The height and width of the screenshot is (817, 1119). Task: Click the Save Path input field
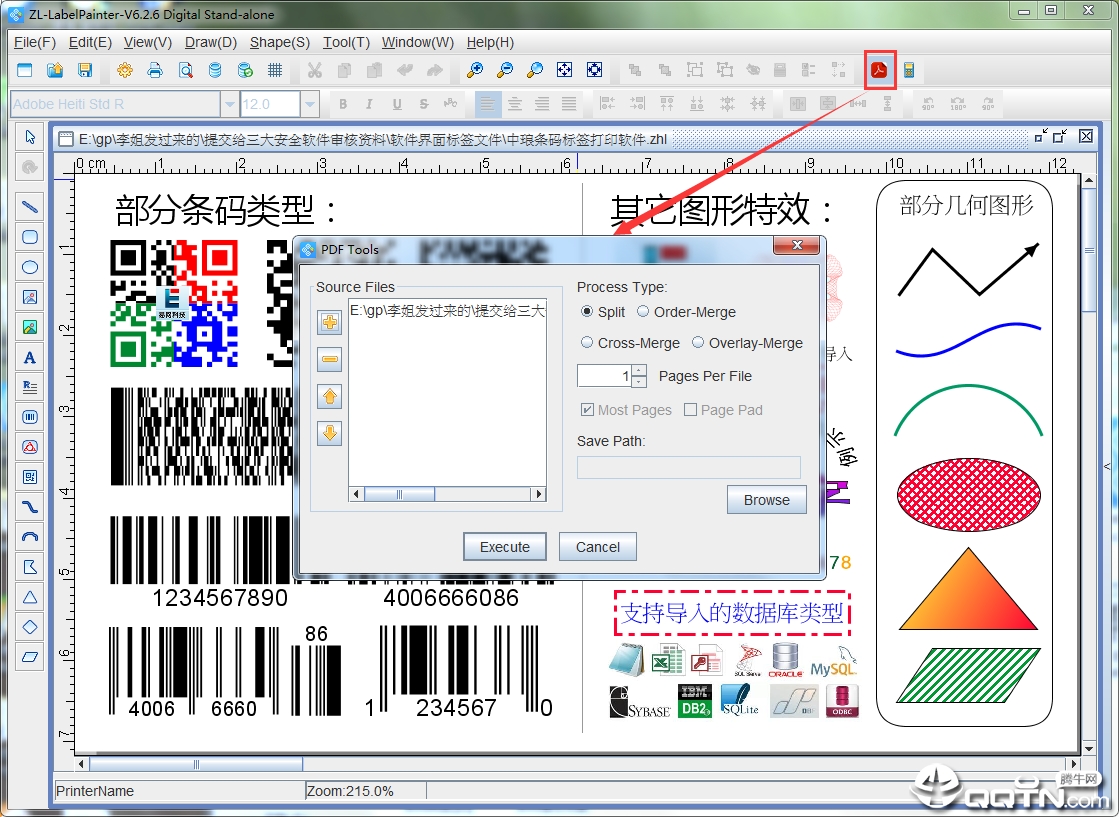click(688, 467)
